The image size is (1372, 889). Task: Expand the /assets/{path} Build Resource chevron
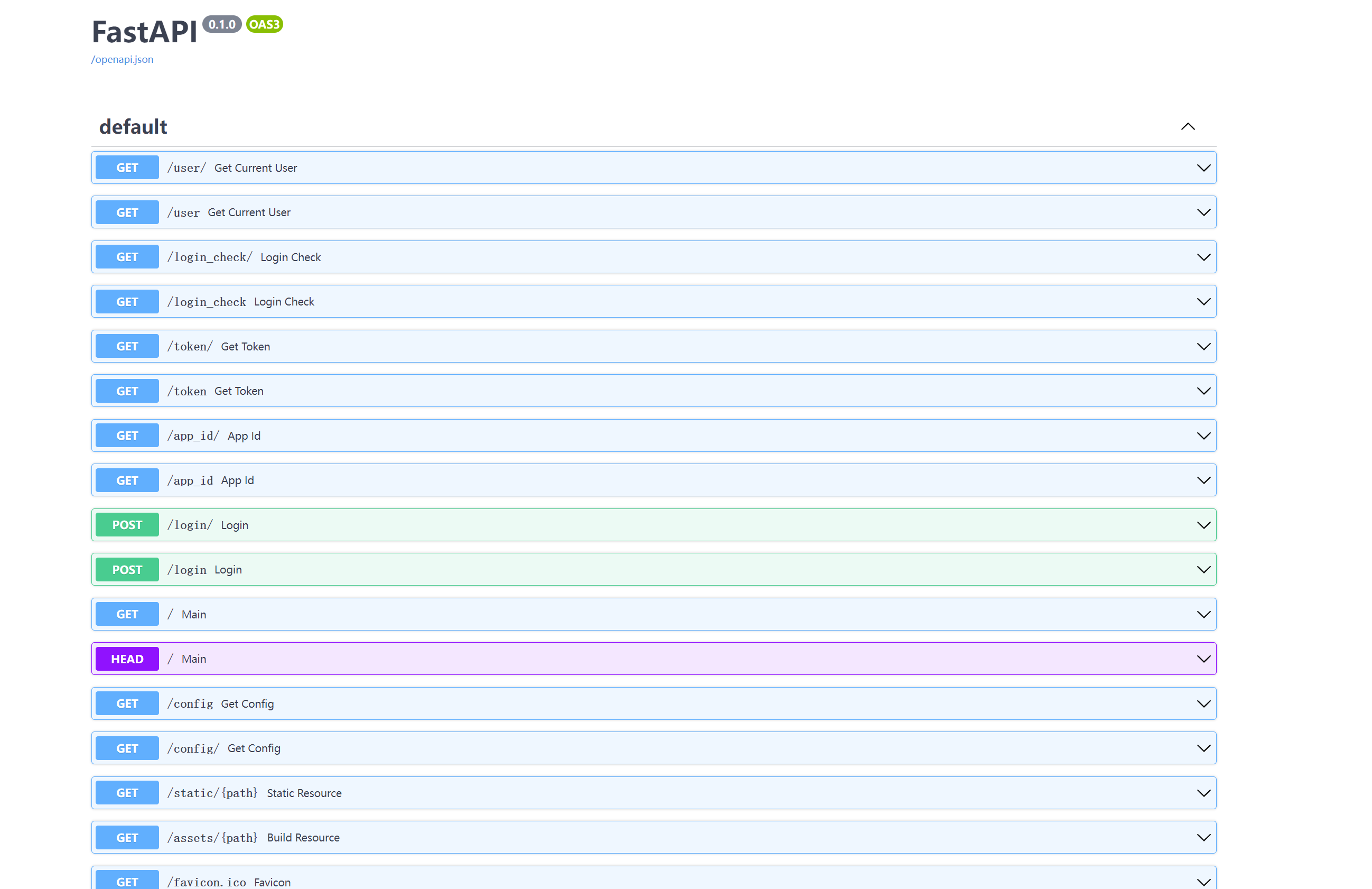pos(1203,838)
